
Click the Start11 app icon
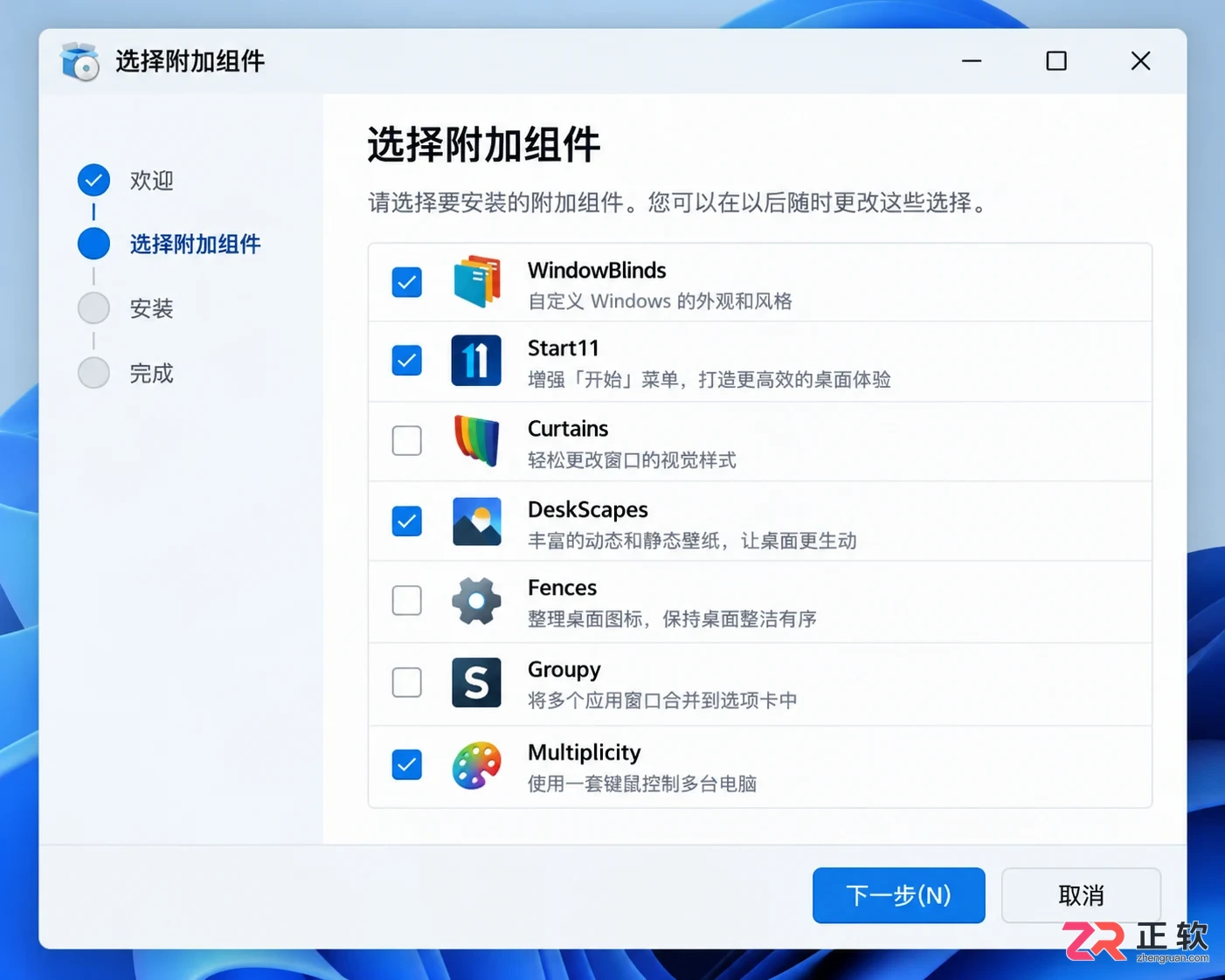476,360
